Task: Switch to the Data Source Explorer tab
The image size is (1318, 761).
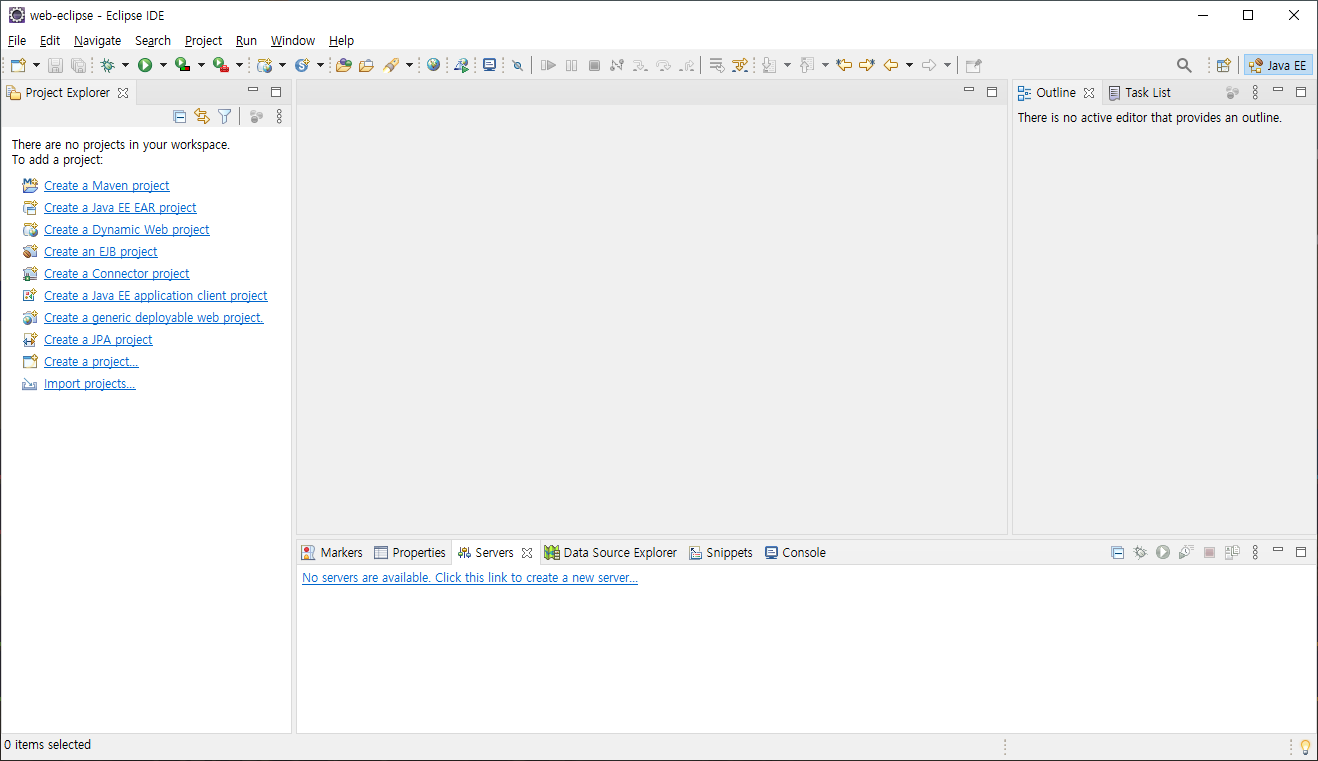Action: click(x=610, y=552)
